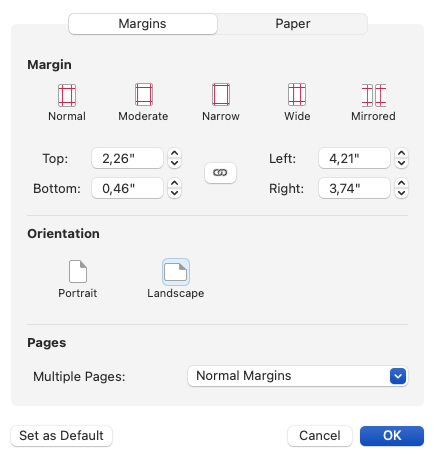Confirm settings with OK button
The image size is (438, 459).
point(392,436)
